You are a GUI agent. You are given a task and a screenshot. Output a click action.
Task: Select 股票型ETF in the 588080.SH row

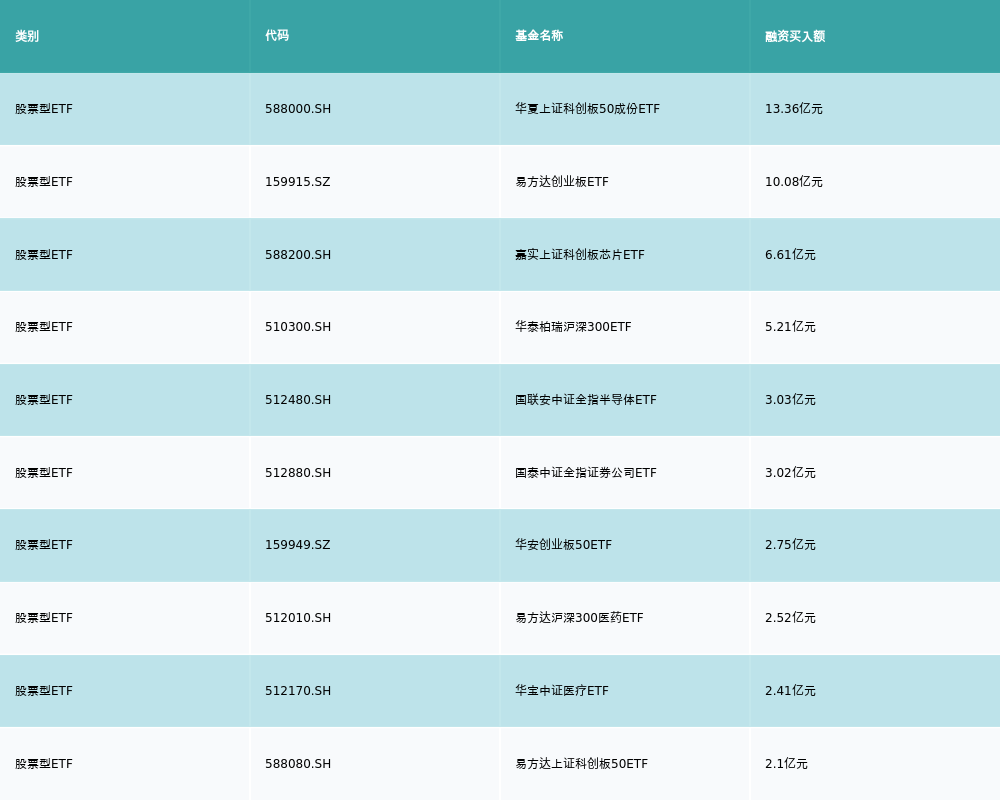click(x=44, y=764)
